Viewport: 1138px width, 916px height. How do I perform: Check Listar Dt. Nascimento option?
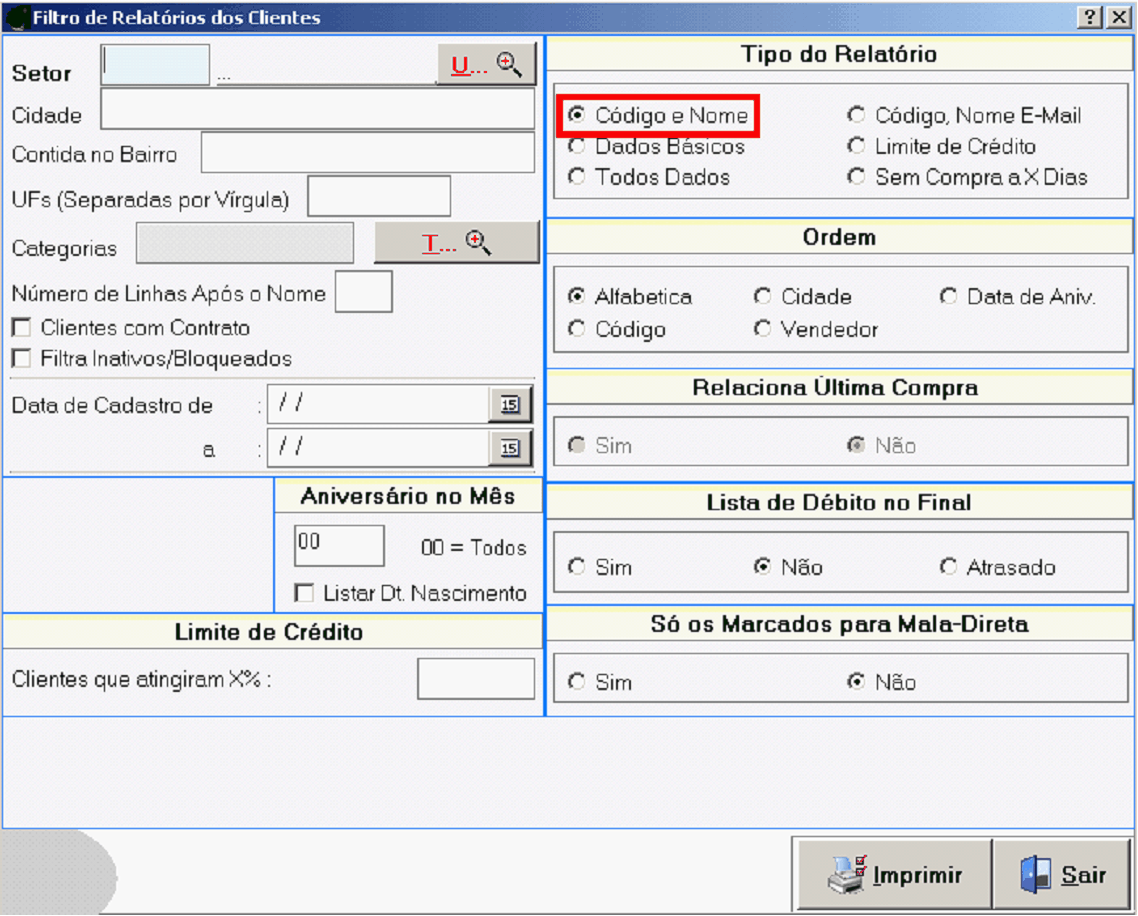[304, 594]
